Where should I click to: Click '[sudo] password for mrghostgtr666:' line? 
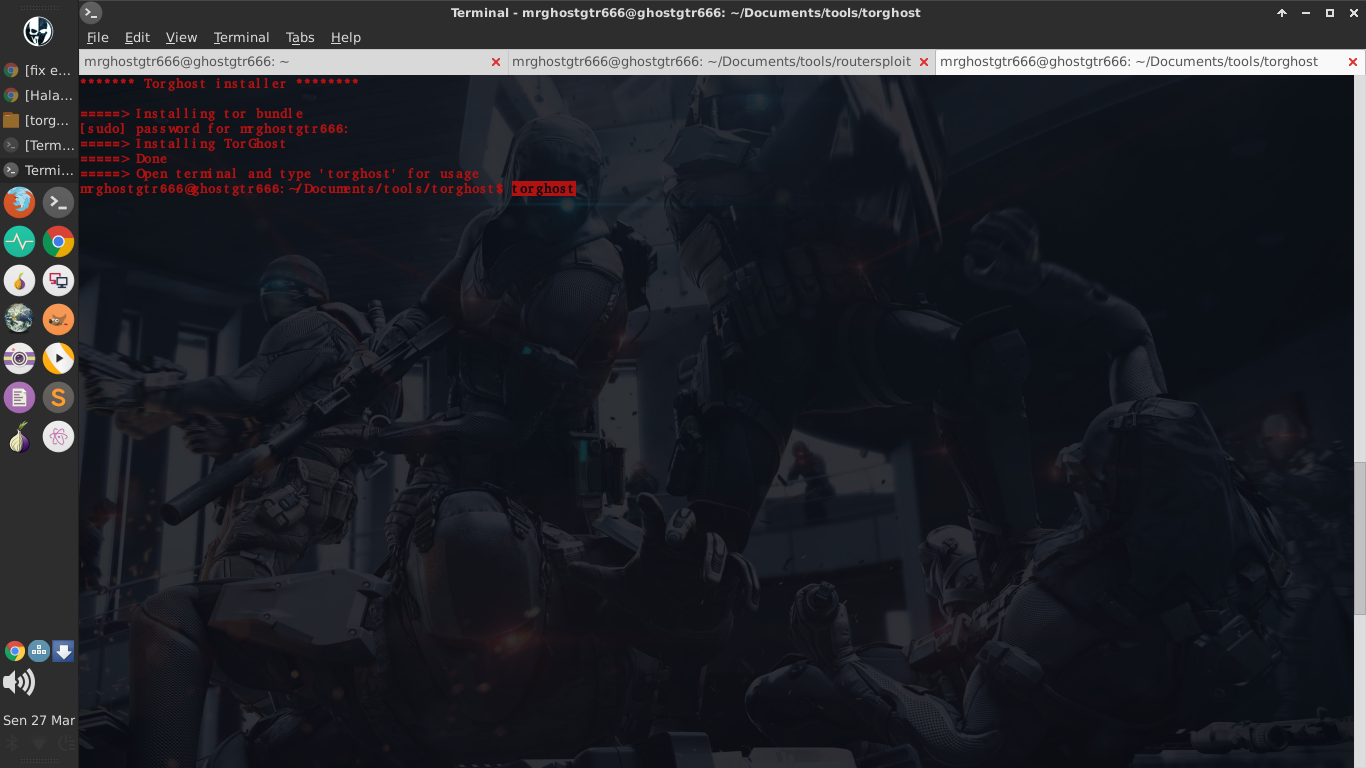[x=215, y=129]
